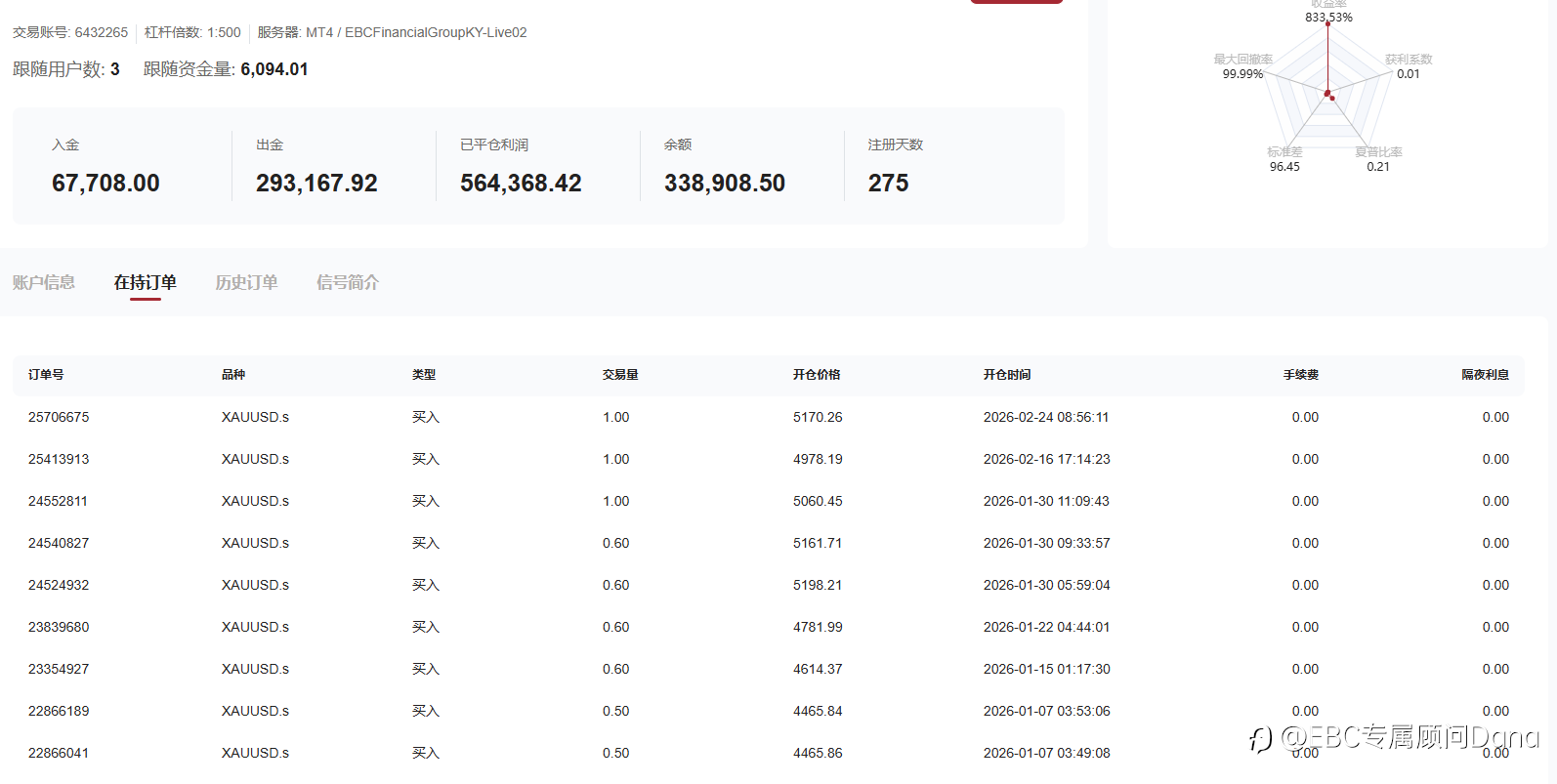Click opening price 5170.26
This screenshot has width=1557, height=784.
point(818,417)
